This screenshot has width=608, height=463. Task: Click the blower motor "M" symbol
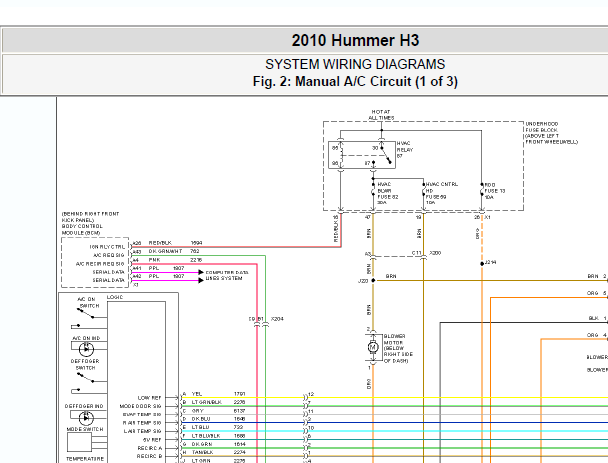[x=373, y=347]
